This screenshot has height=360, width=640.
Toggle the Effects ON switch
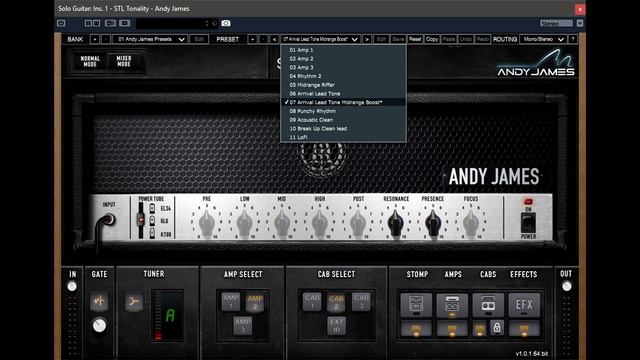click(x=524, y=329)
